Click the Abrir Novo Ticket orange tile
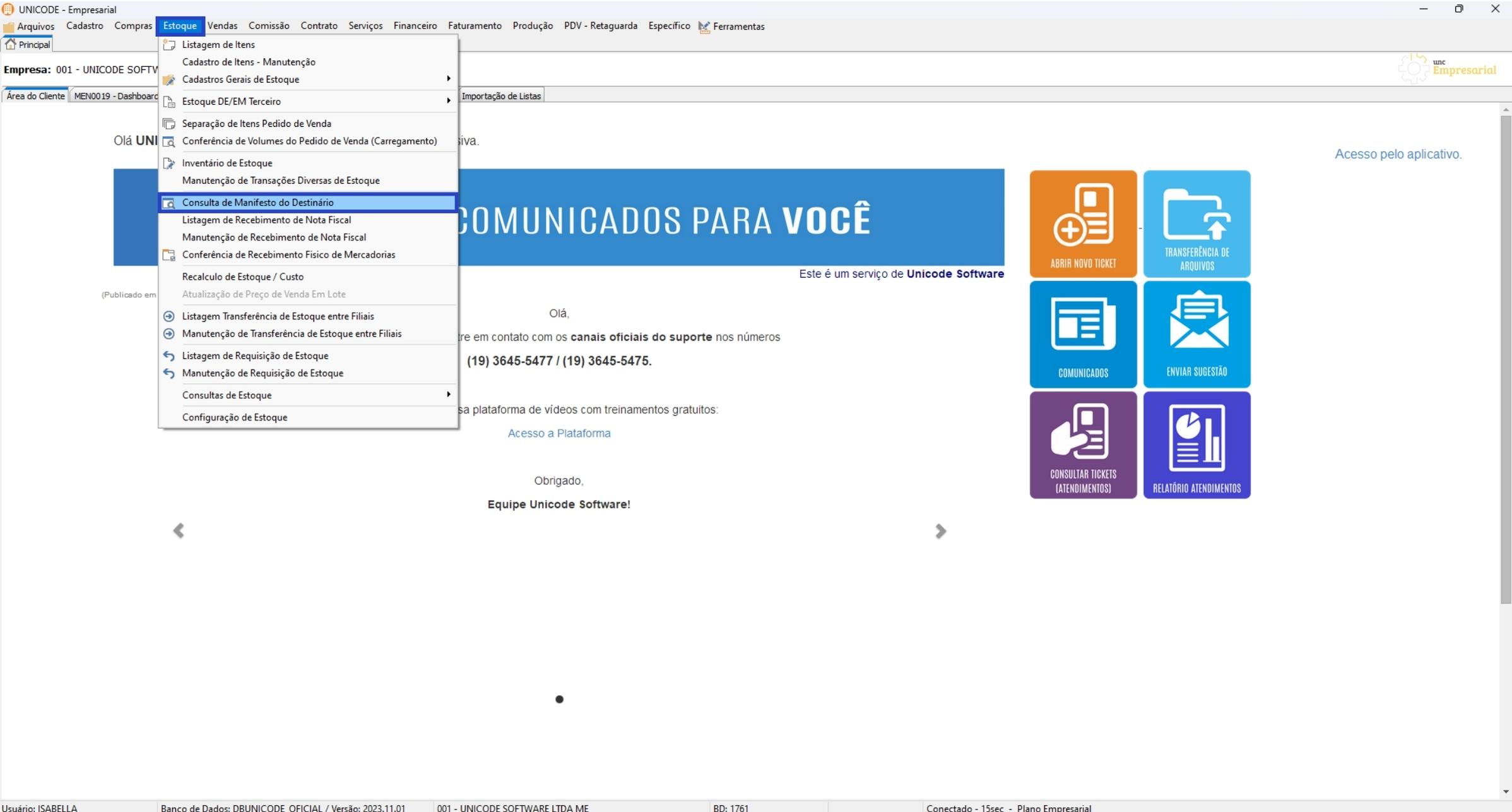1512x812 pixels. (1083, 224)
